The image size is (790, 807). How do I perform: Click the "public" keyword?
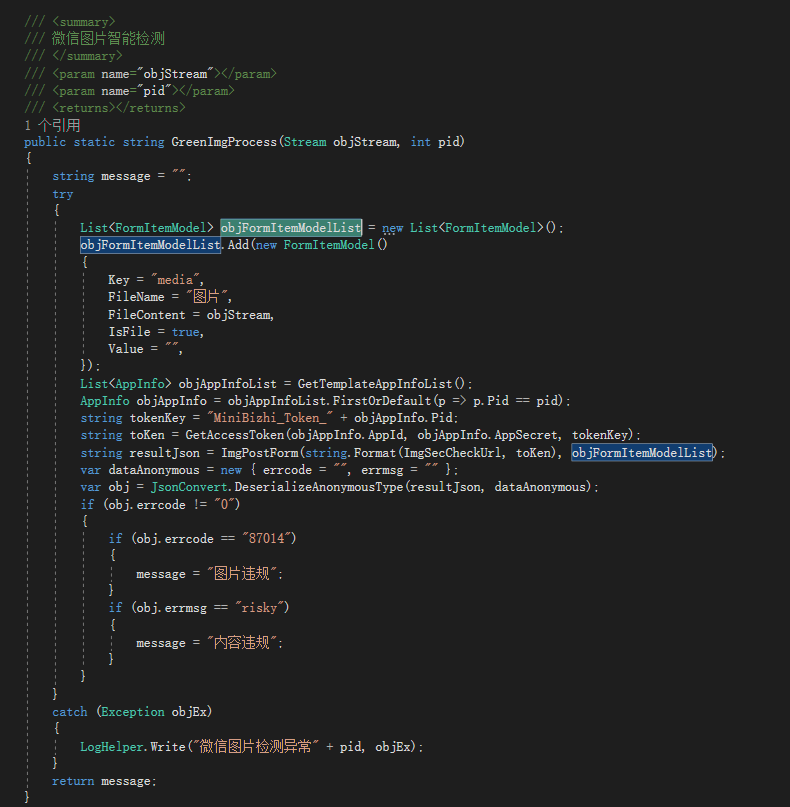45,142
